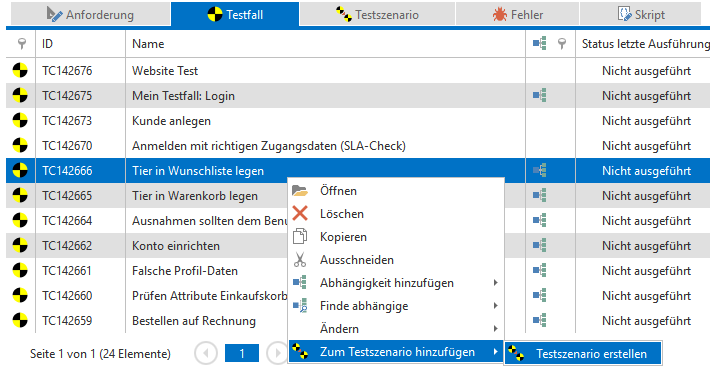Choose Testszenario erstellen in submenu
The width and height of the screenshot is (710, 375).
coord(583,354)
